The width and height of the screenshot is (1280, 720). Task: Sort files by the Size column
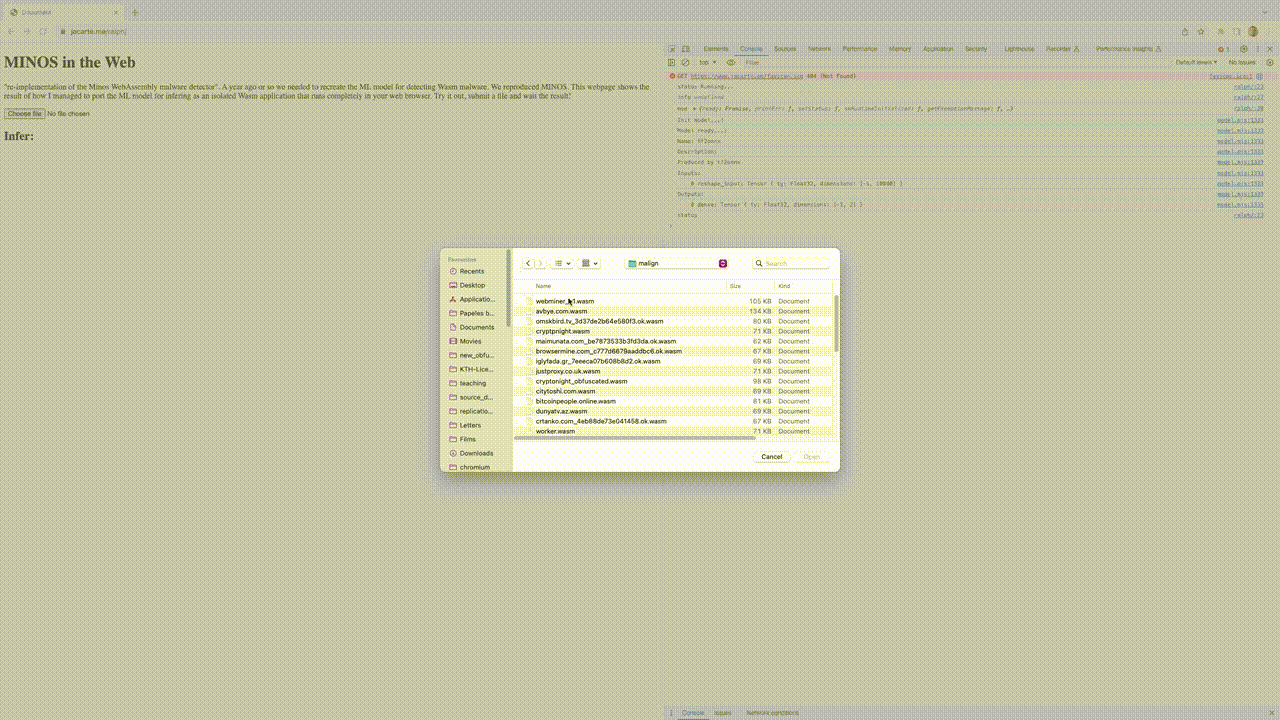(x=736, y=286)
